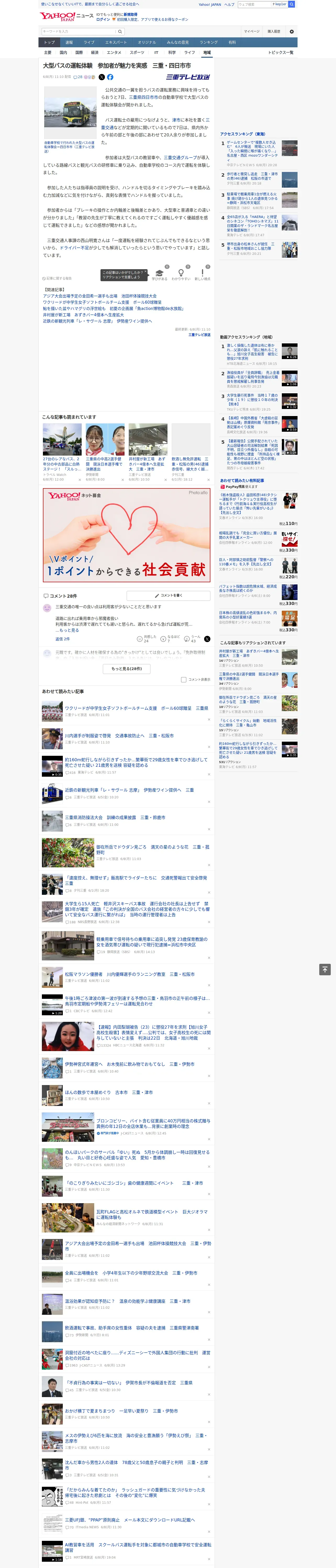Select the エキスパート tab
Viewport: 336px width, 1568px height.
116,43
